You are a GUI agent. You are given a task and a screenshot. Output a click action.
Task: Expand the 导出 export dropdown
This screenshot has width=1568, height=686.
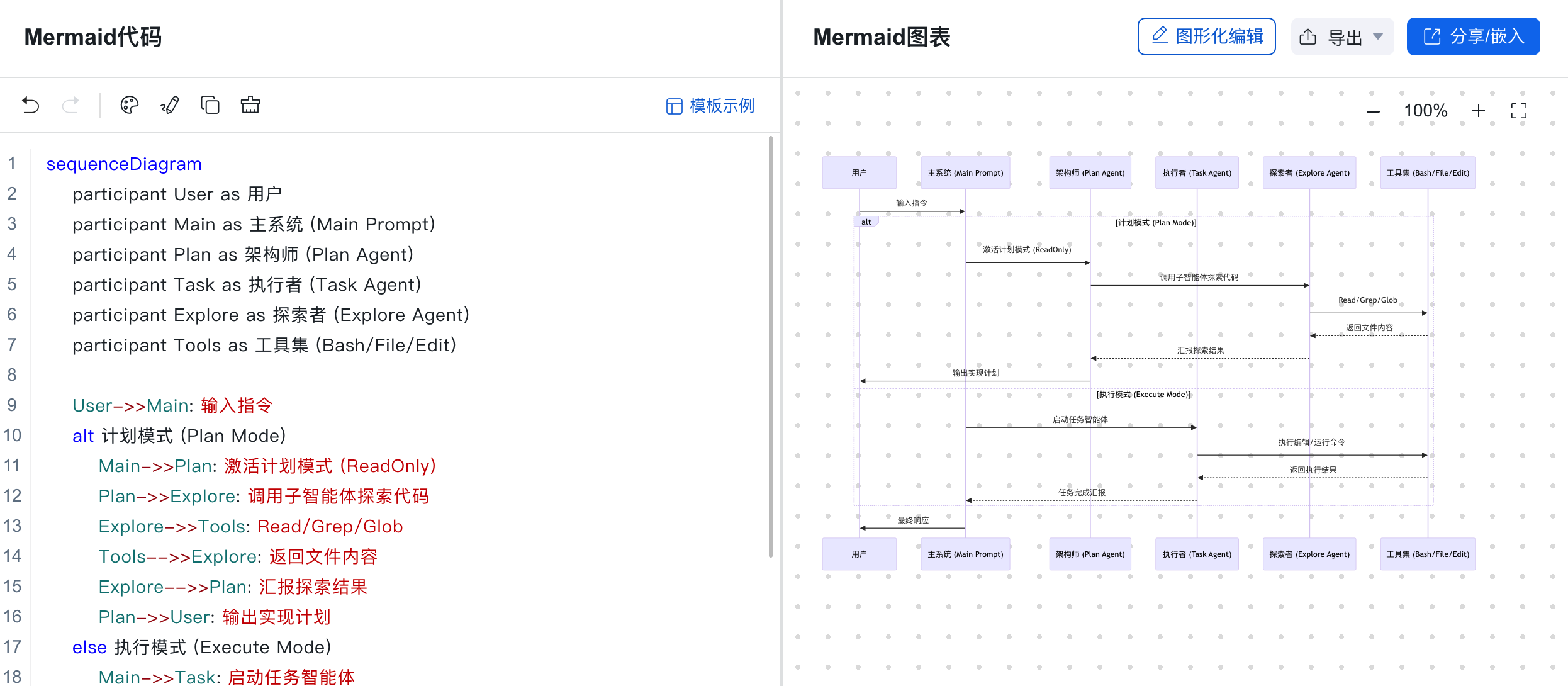tap(1342, 37)
